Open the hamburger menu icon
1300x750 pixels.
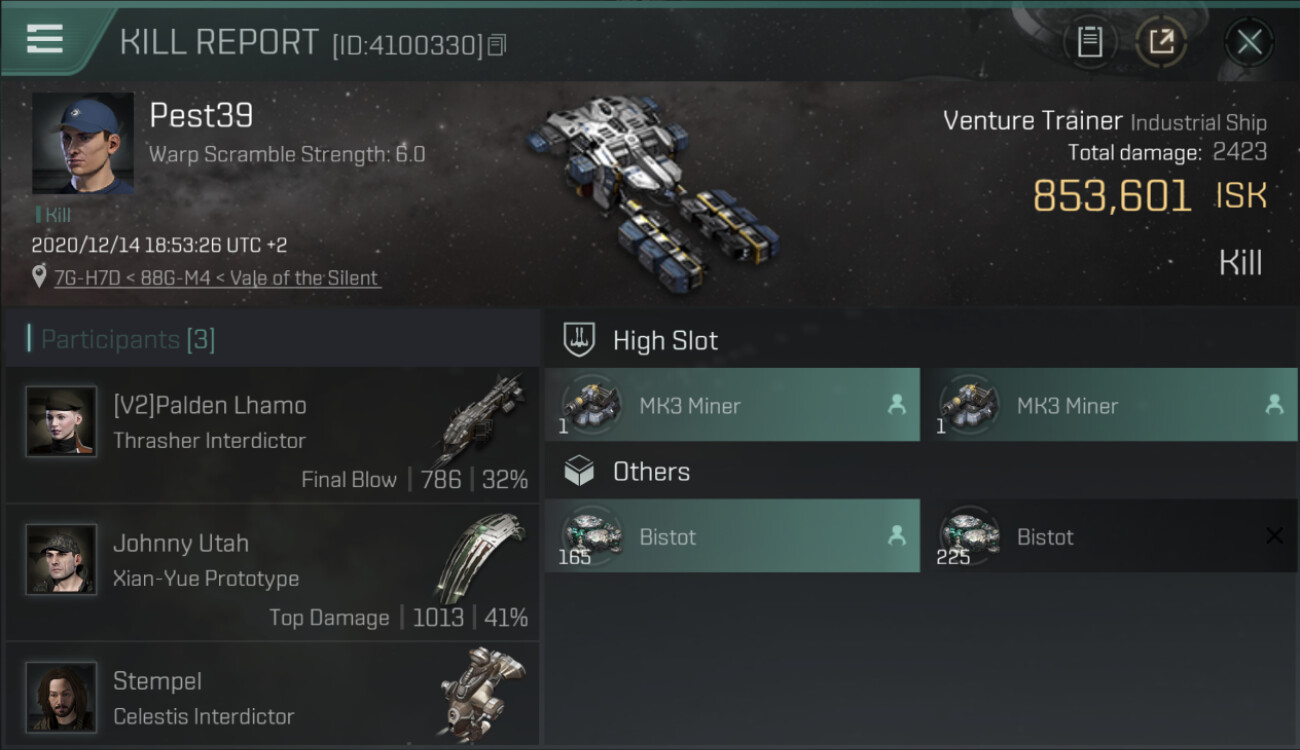point(45,39)
